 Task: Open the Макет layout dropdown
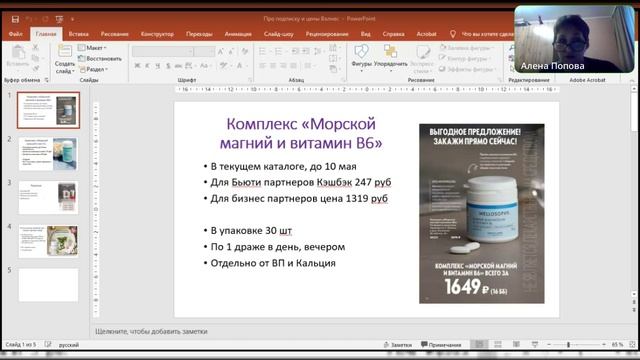(92, 48)
